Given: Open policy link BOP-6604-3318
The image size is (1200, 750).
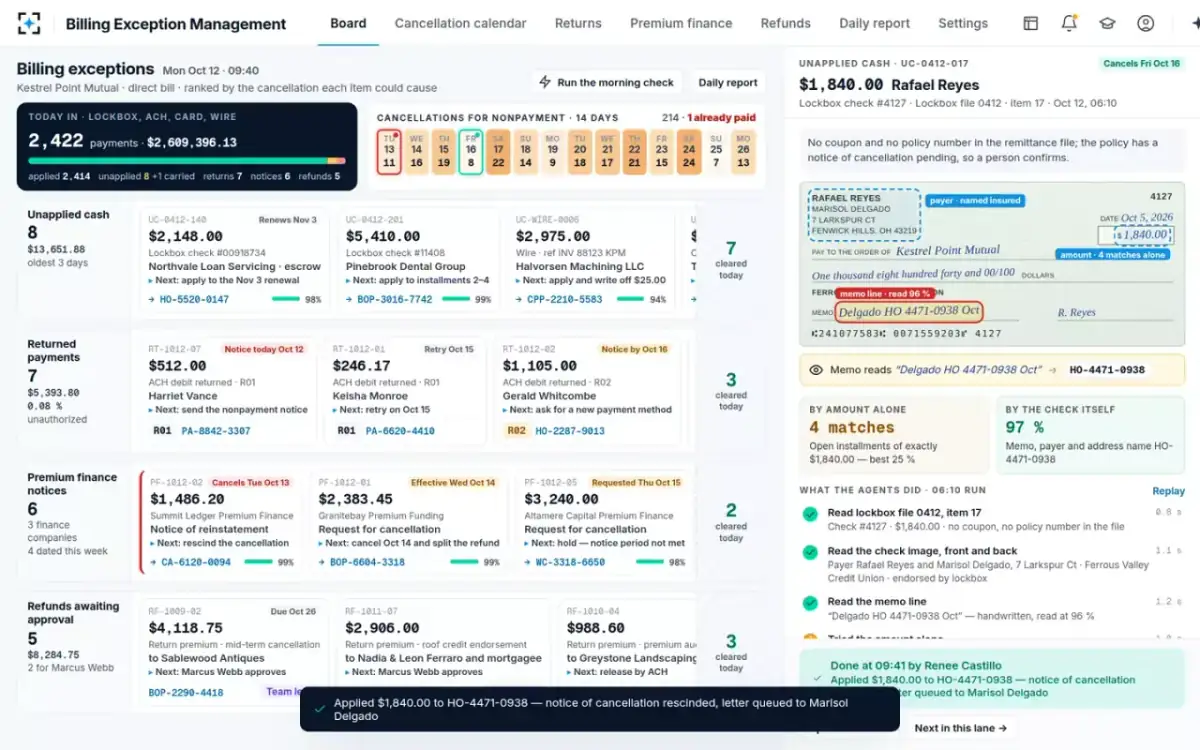Looking at the screenshot, I should click(x=367, y=562).
